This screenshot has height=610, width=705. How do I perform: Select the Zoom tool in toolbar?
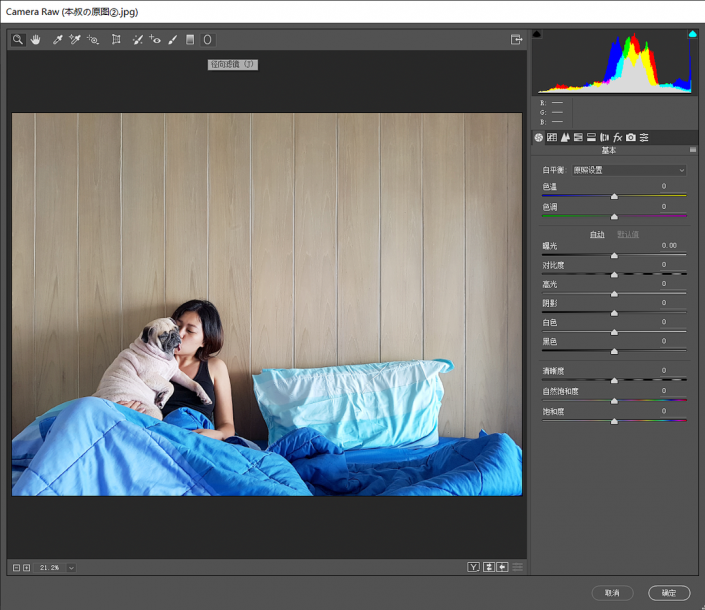click(18, 40)
